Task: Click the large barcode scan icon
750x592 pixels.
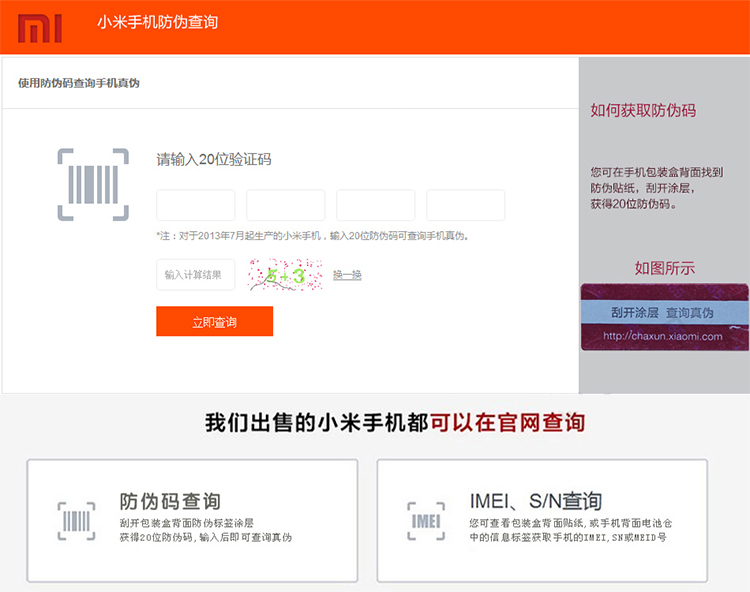Action: (x=93, y=185)
